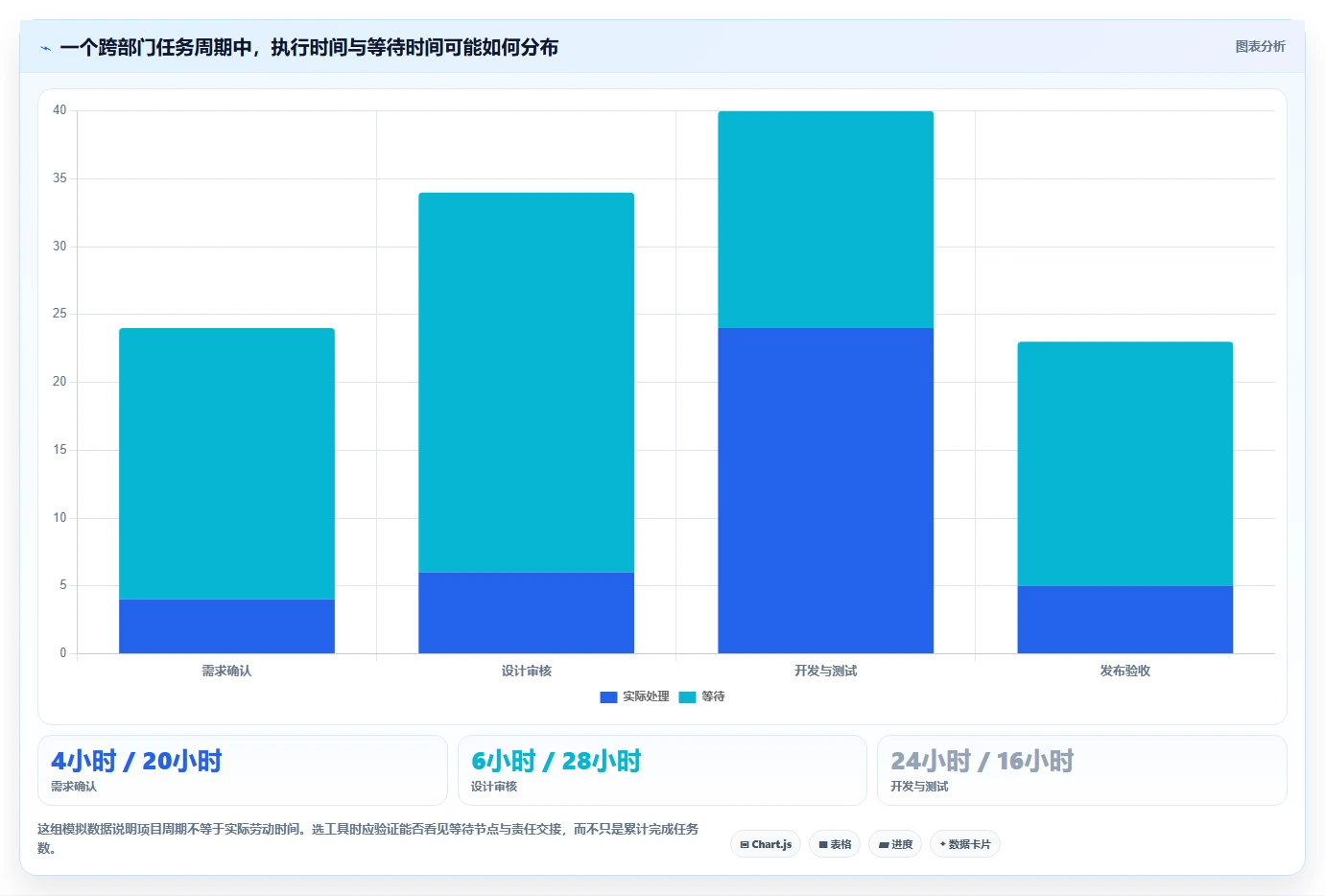The height and width of the screenshot is (896, 1325).
Task: Click the y-axis value 25
Action: click(59, 314)
